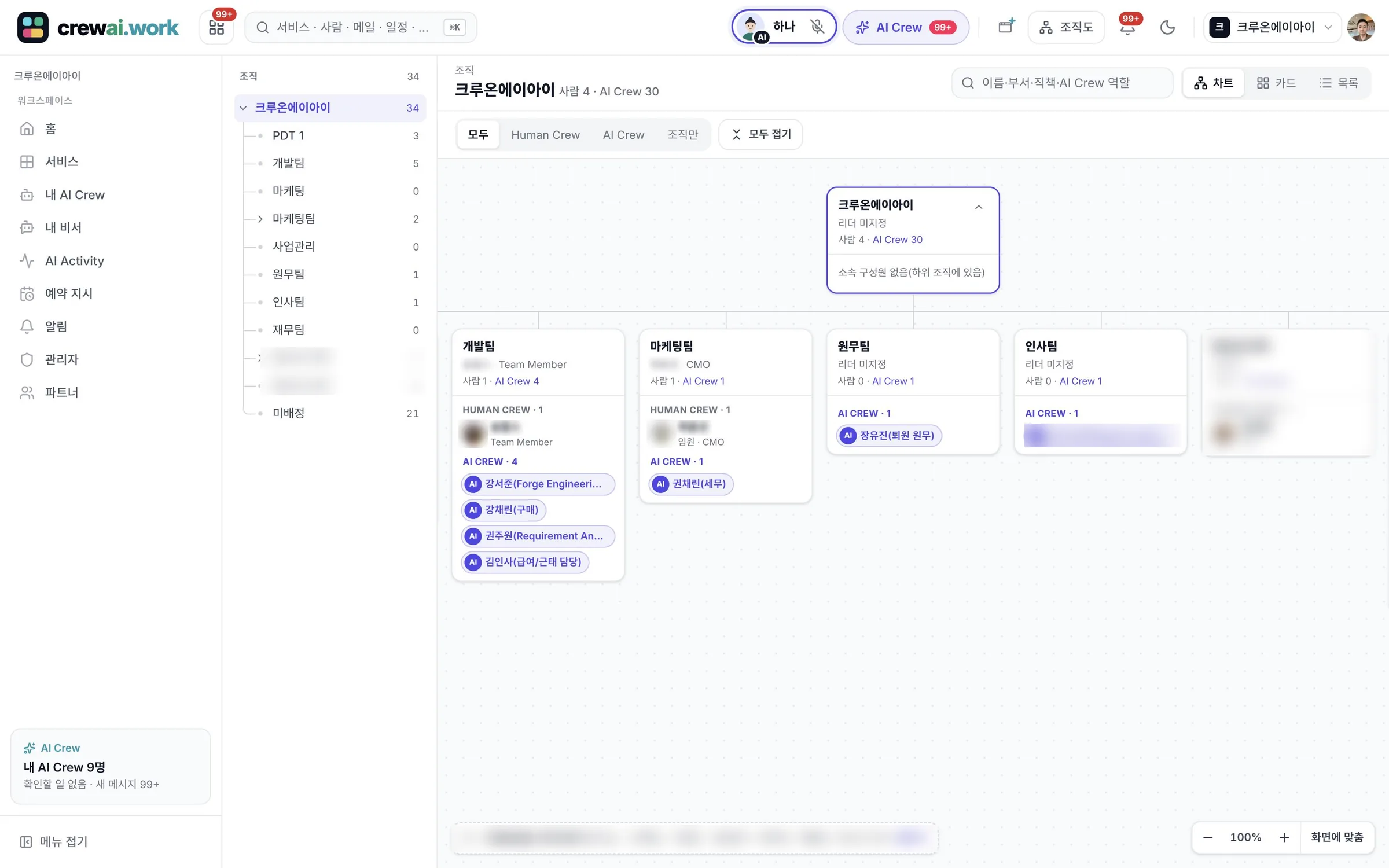Screen dimensions: 1389x868
Task: Click the calendar add icon in header
Action: point(1006,27)
